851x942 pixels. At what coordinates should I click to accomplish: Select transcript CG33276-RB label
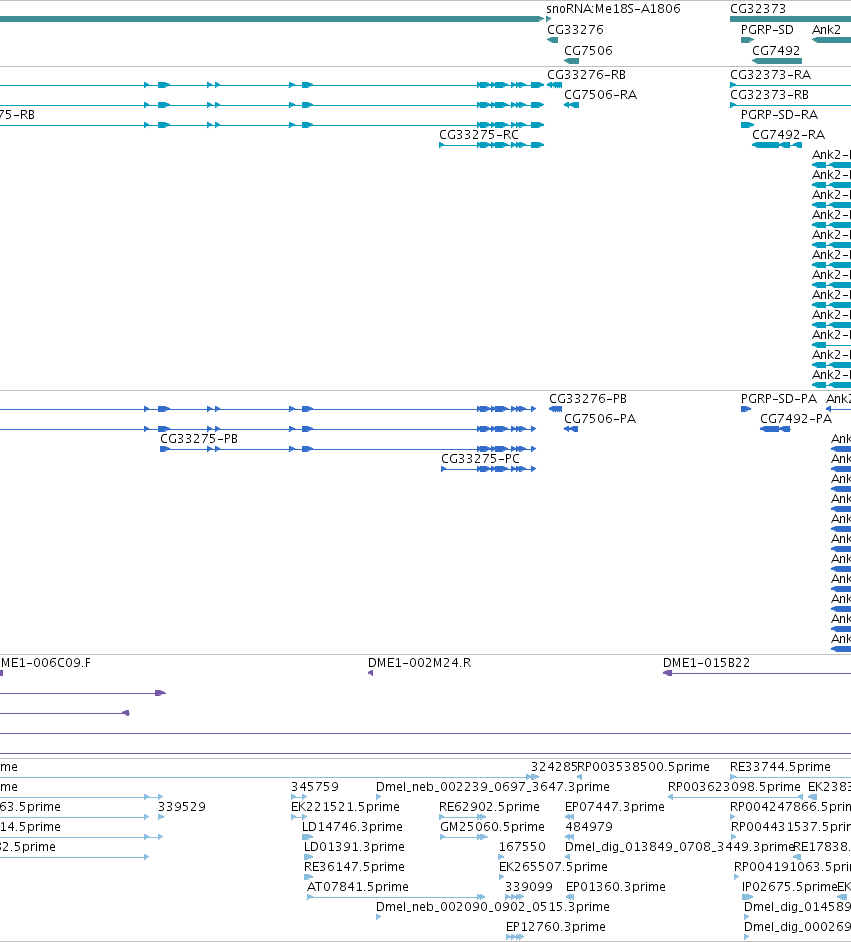587,74
